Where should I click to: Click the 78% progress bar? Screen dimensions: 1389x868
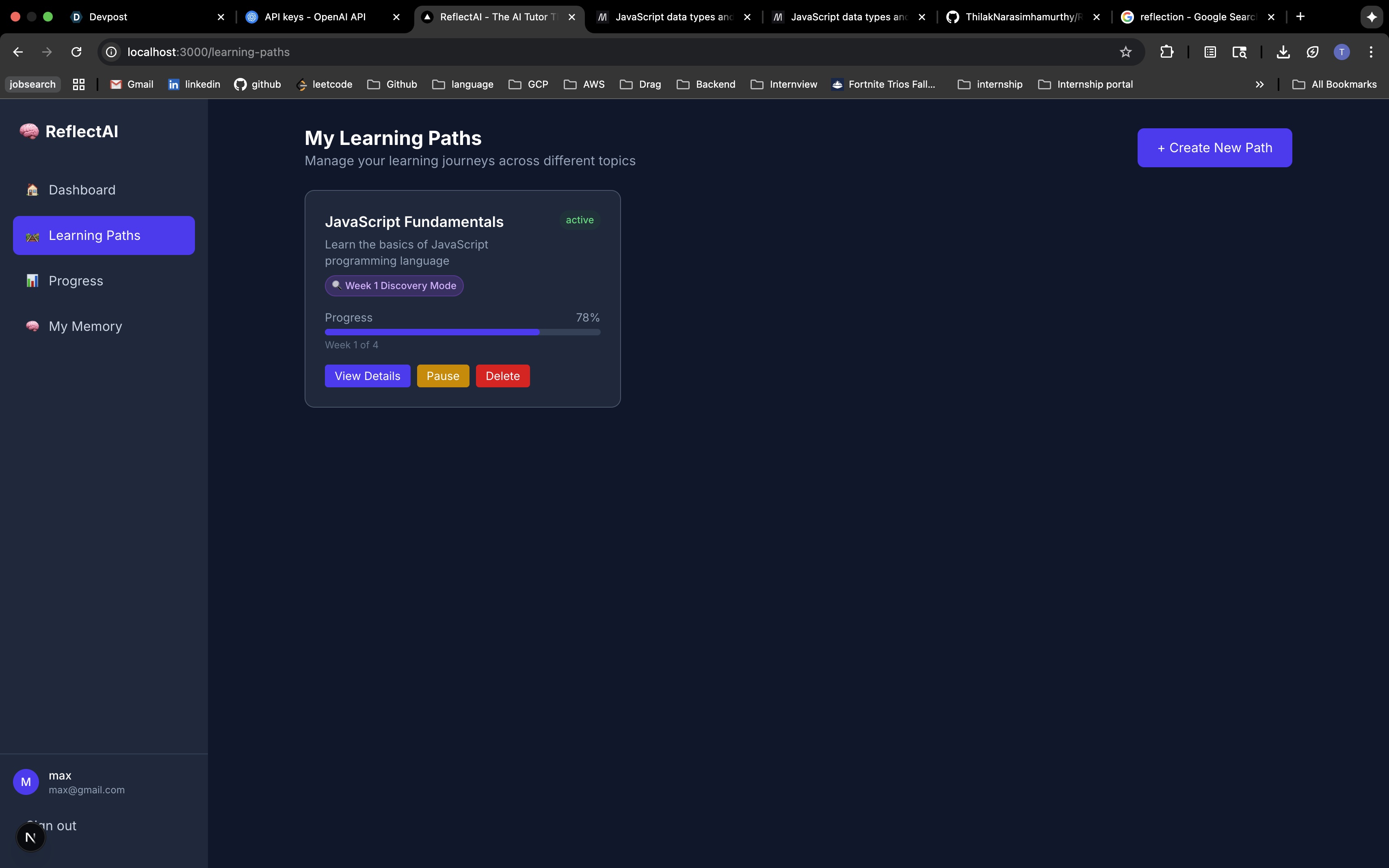pyautogui.click(x=462, y=332)
